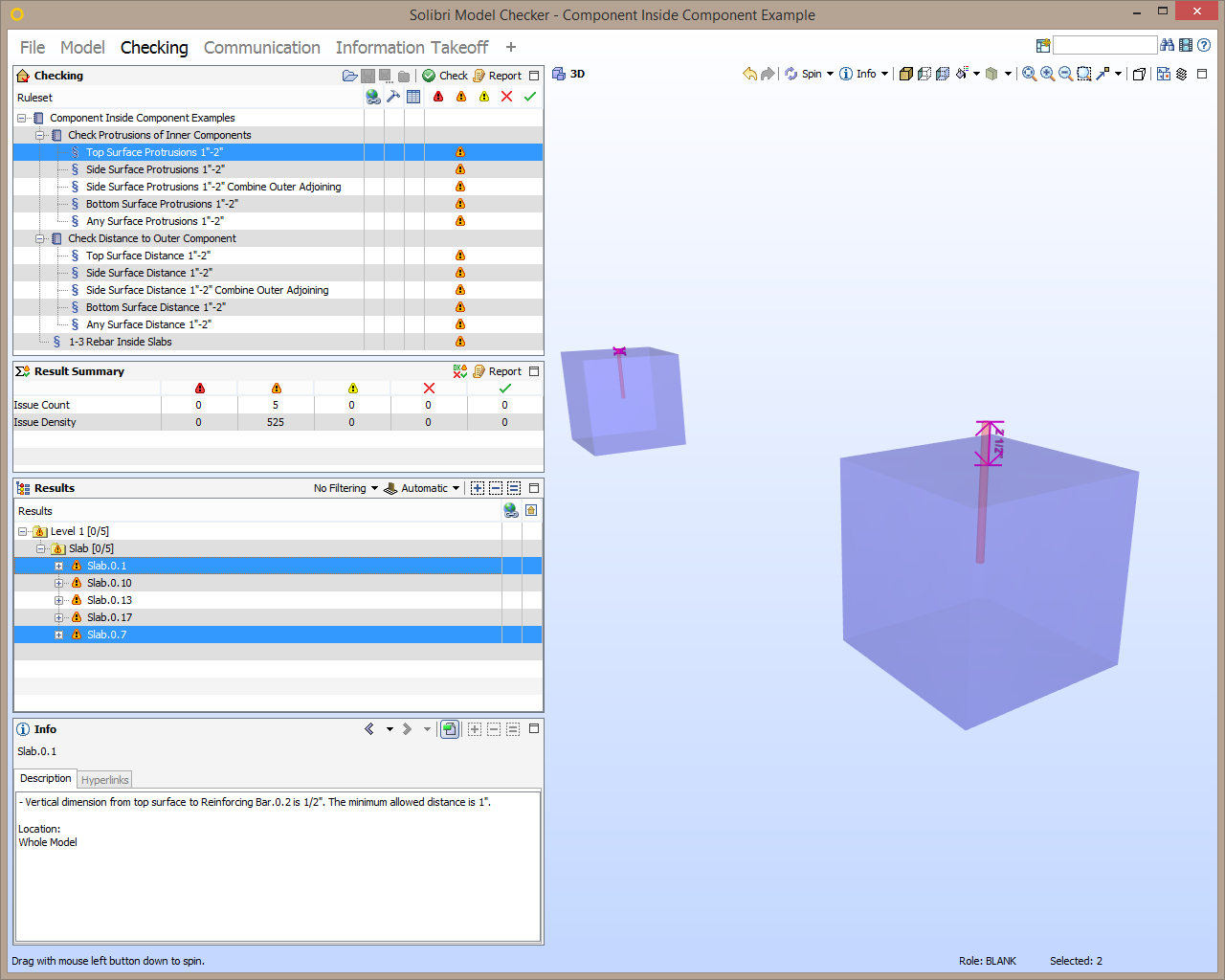Collapse the Level 1 results node
This screenshot has height=980, width=1225.
point(23,532)
